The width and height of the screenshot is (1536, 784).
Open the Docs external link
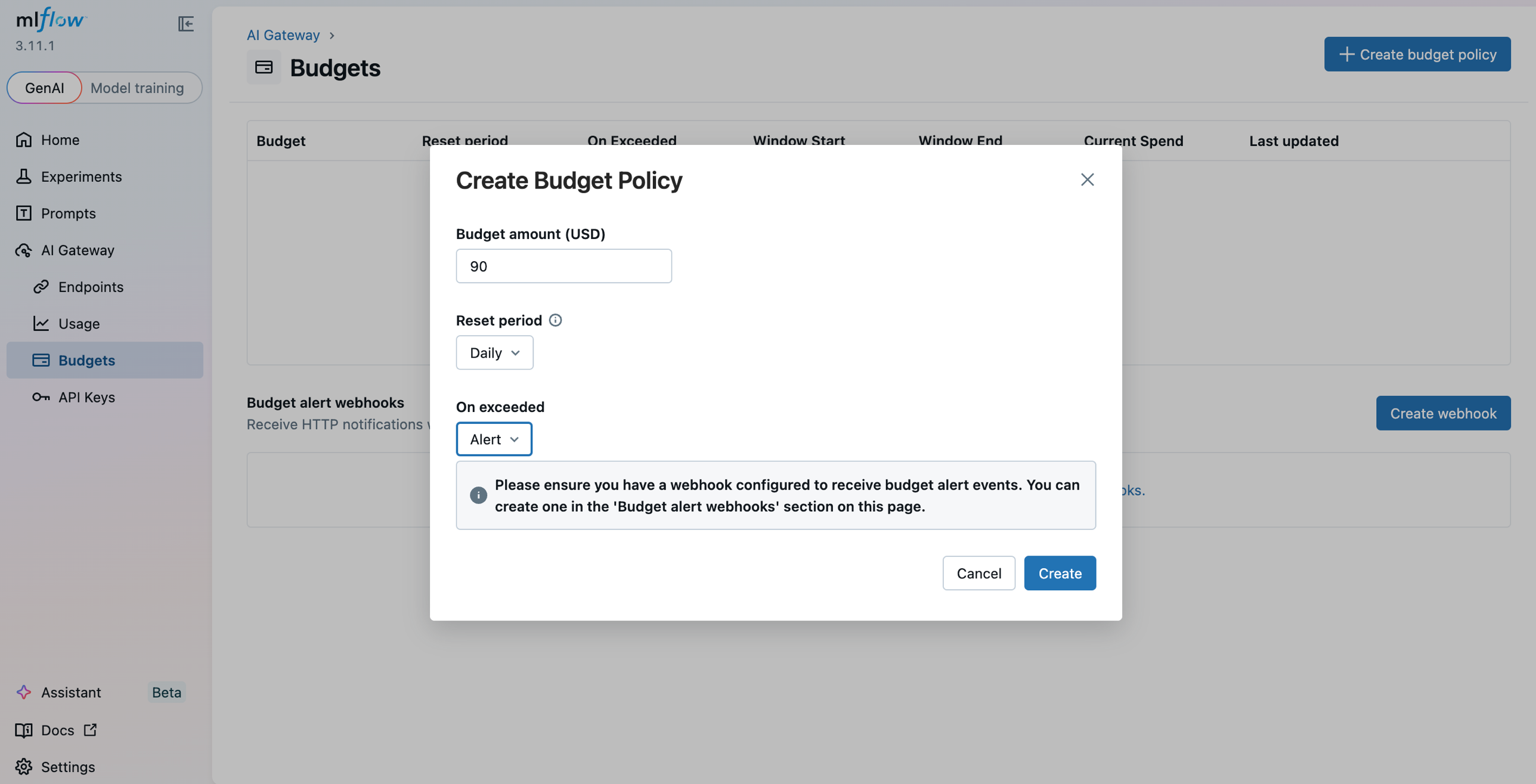(57, 730)
